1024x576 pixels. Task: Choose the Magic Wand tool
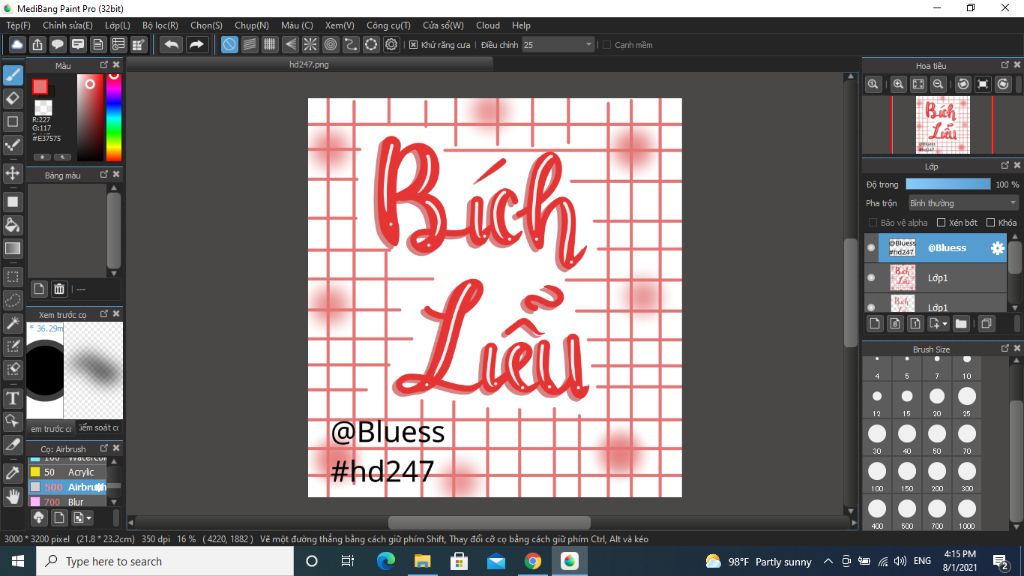pyautogui.click(x=12, y=323)
